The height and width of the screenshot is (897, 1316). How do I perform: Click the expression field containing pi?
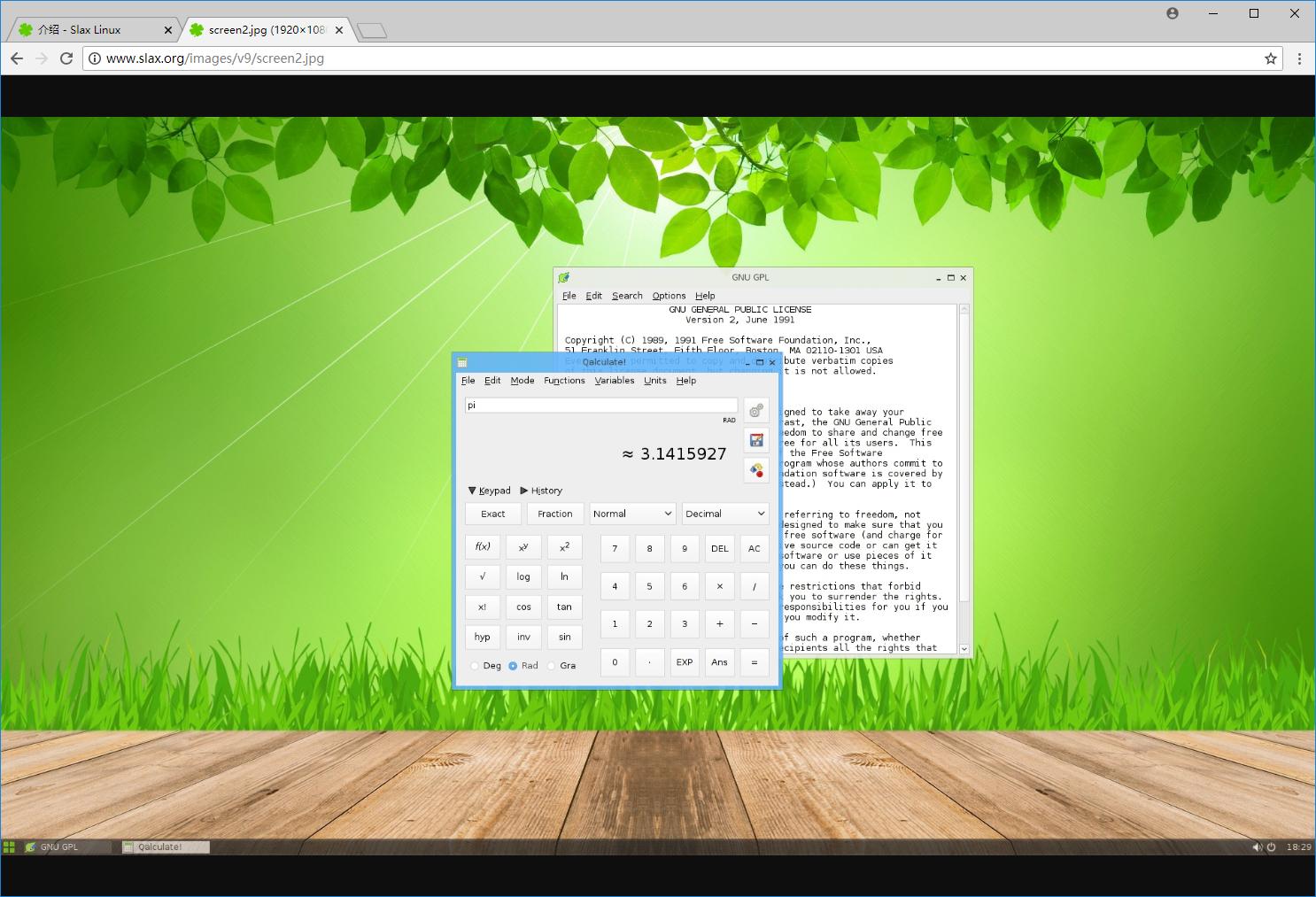tap(600, 405)
